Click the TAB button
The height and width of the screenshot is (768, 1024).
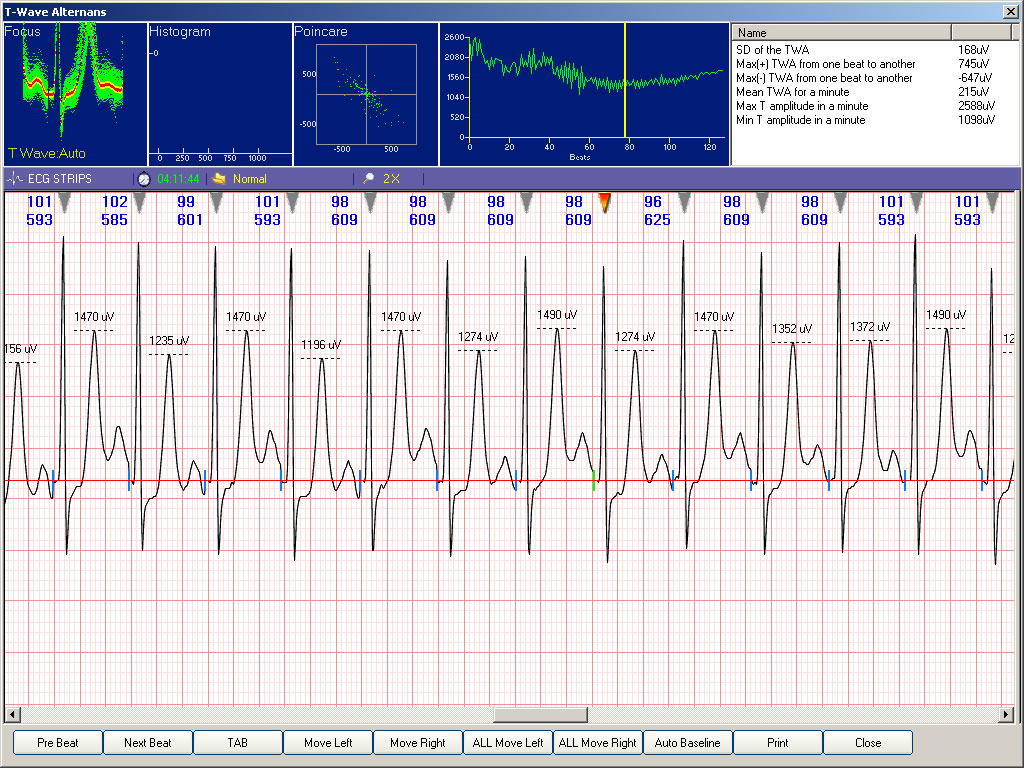(x=237, y=743)
